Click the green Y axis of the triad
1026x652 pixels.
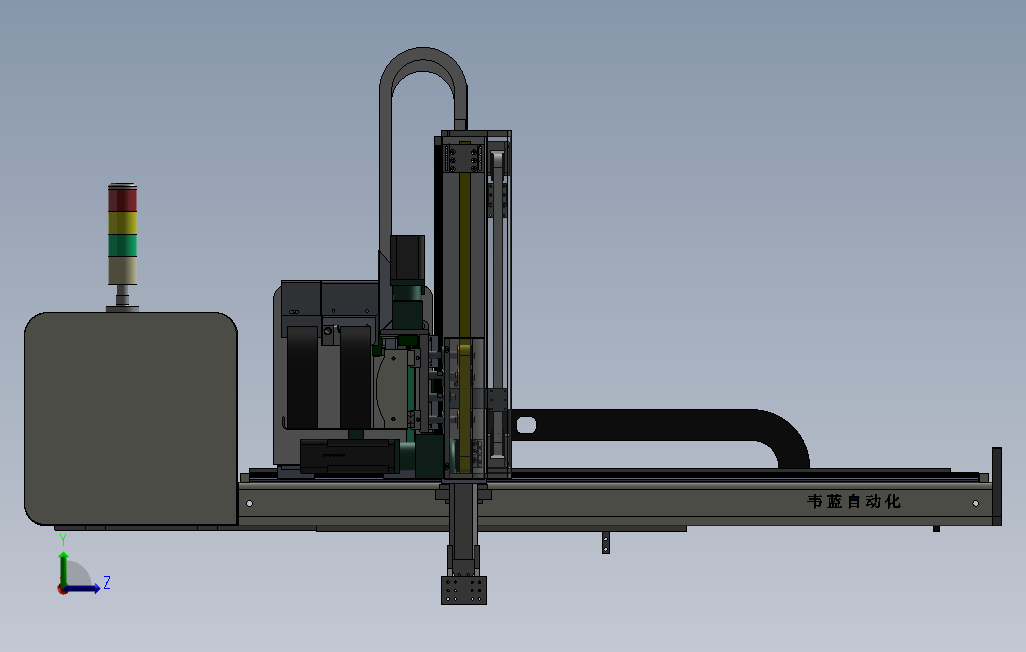[x=63, y=570]
